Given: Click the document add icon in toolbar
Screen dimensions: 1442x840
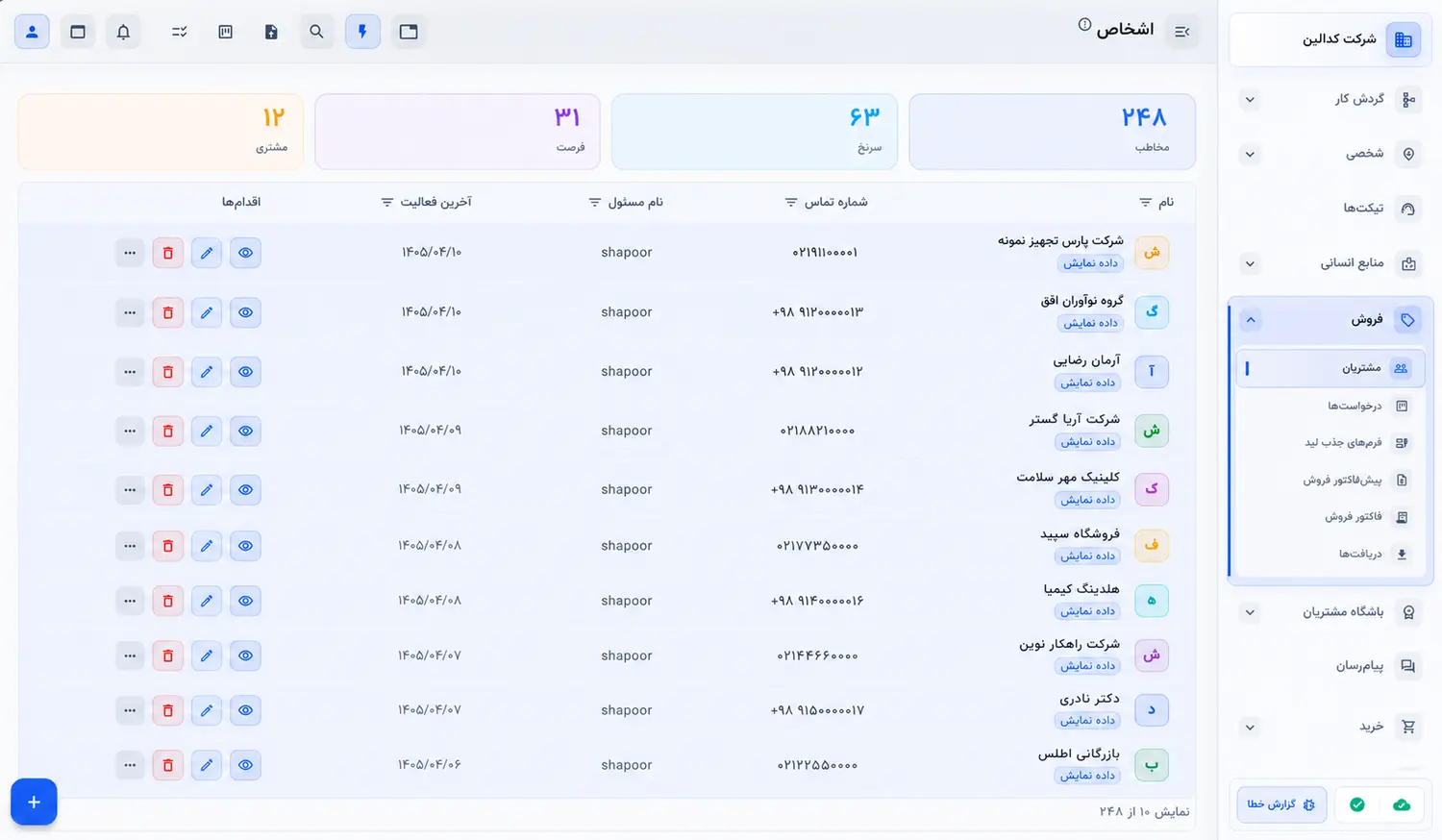Looking at the screenshot, I should [x=271, y=32].
